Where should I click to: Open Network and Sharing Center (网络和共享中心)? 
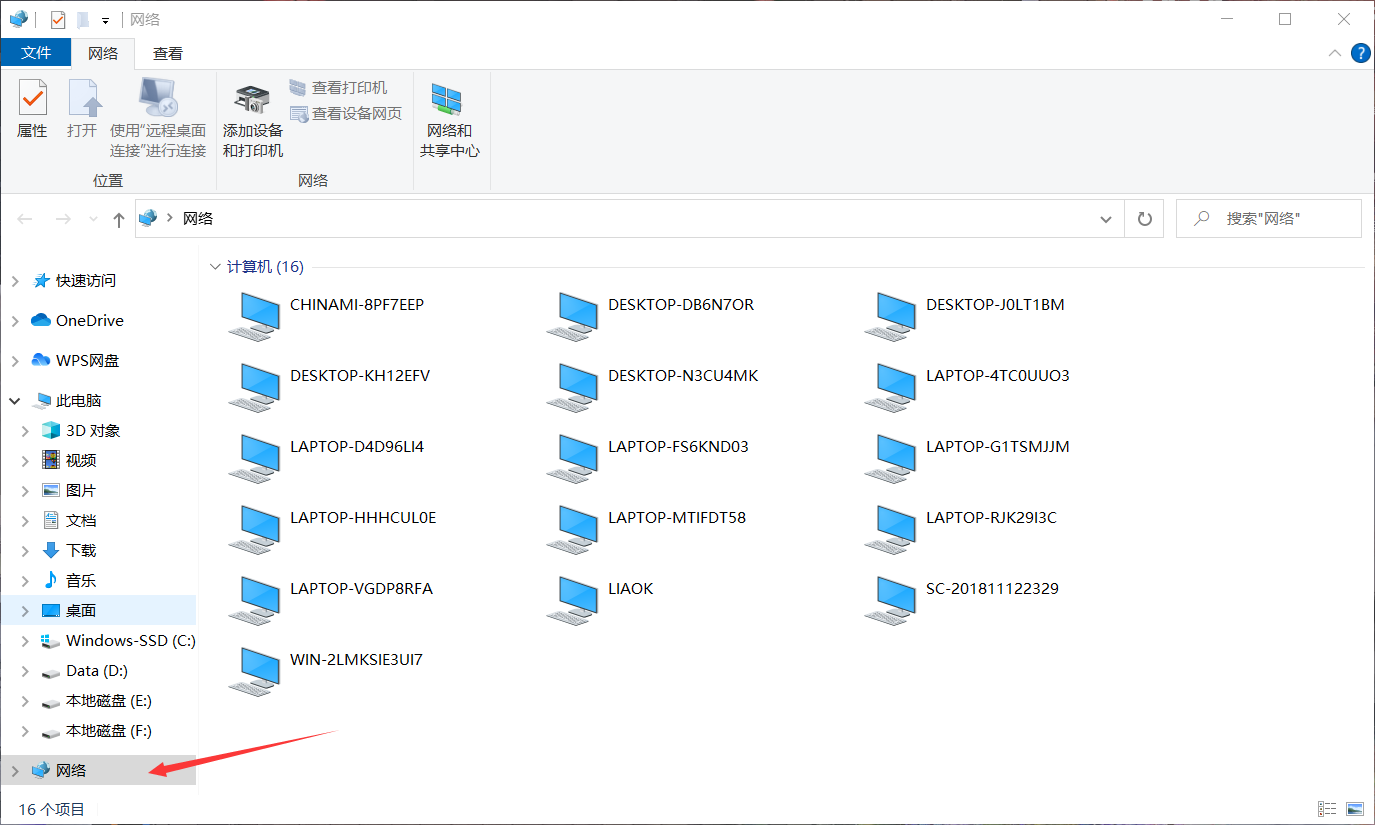[x=449, y=118]
